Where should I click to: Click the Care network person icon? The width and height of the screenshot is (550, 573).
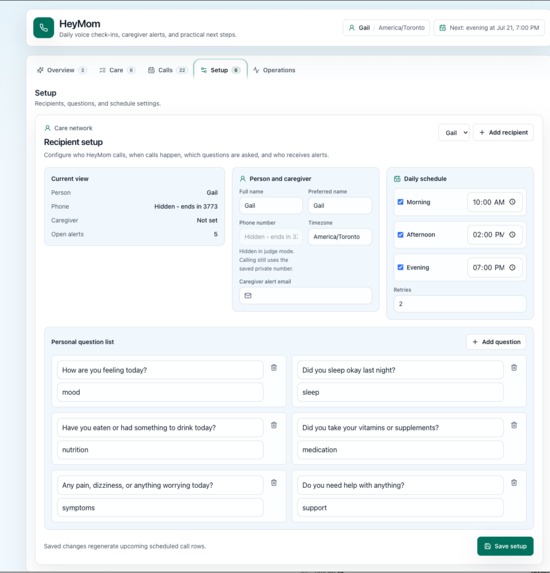(47, 128)
